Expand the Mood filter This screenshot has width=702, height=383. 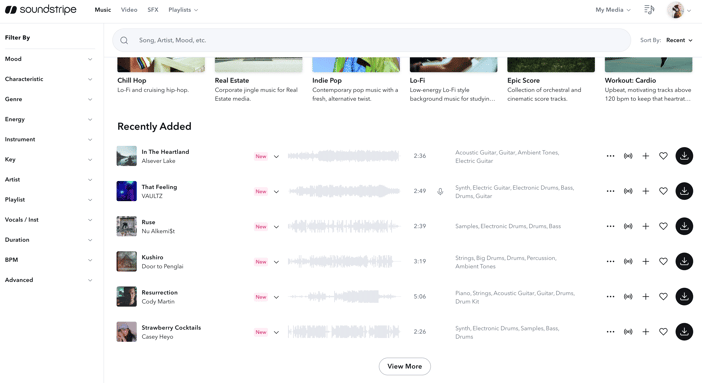coord(48,59)
